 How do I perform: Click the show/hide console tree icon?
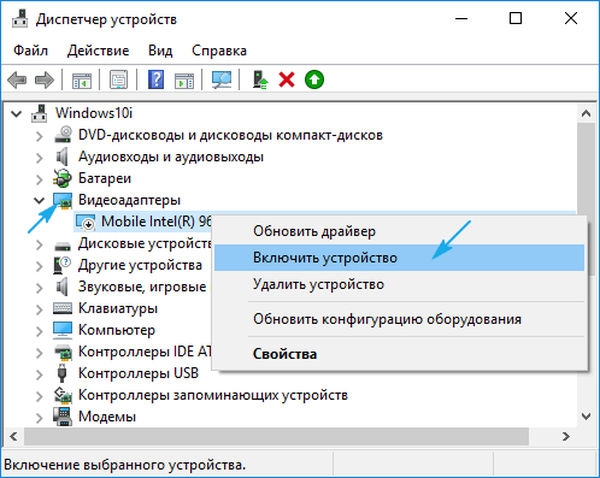pos(82,80)
